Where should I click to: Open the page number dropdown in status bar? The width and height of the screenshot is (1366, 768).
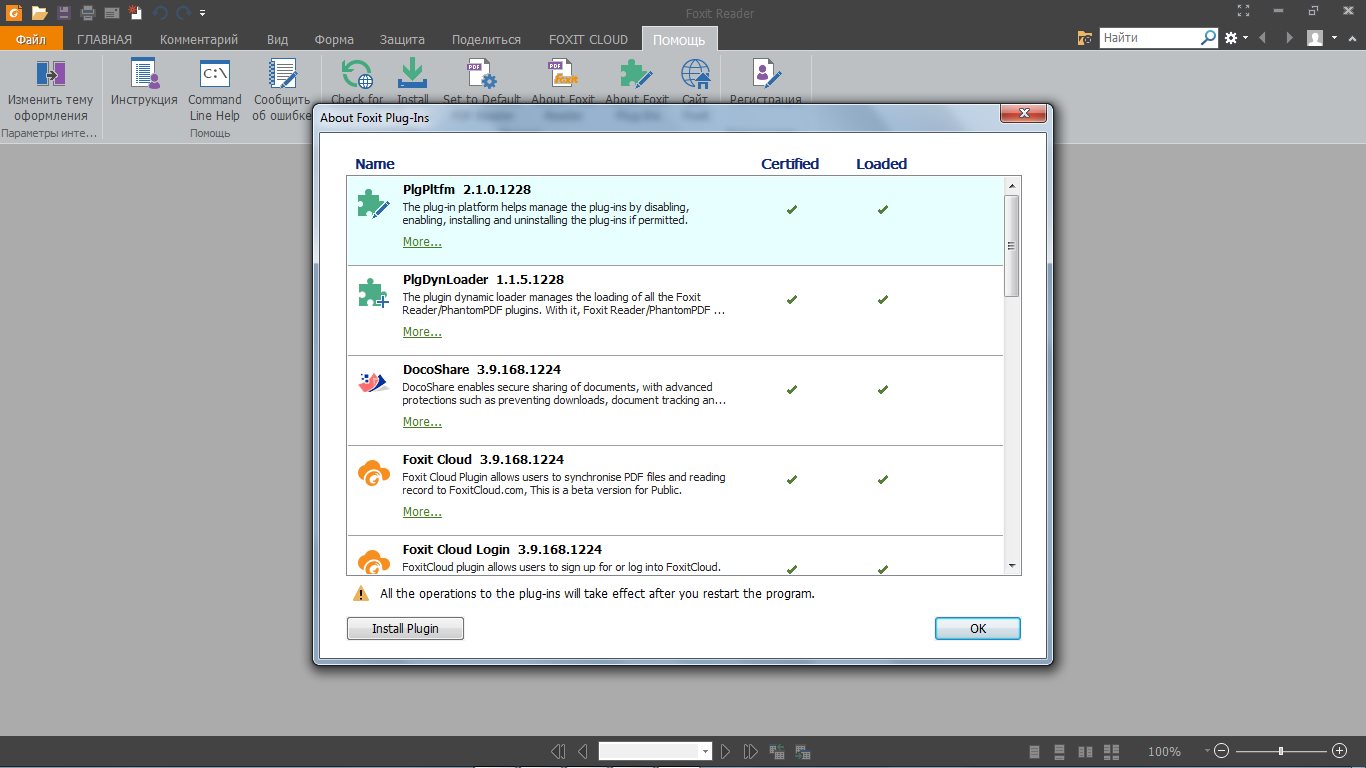pos(705,751)
